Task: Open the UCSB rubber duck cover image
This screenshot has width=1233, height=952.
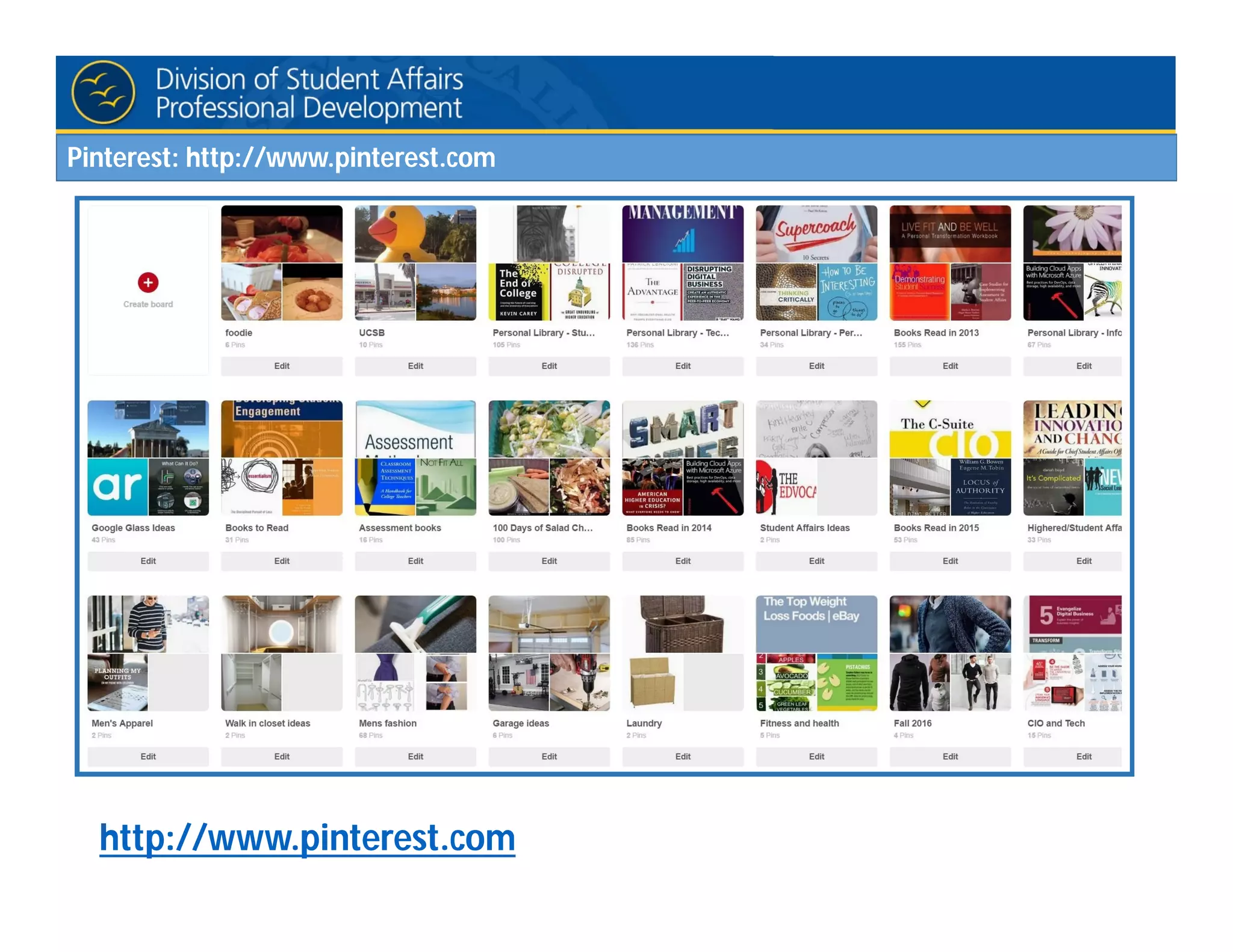Action: click(x=415, y=233)
